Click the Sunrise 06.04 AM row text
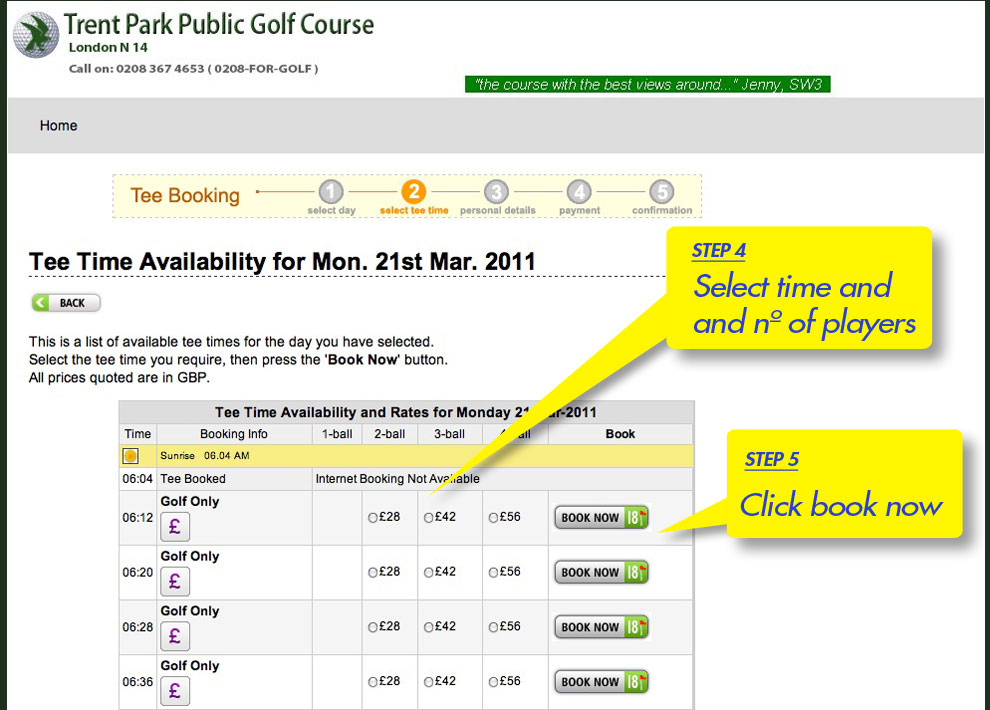The image size is (990, 710). (205, 456)
